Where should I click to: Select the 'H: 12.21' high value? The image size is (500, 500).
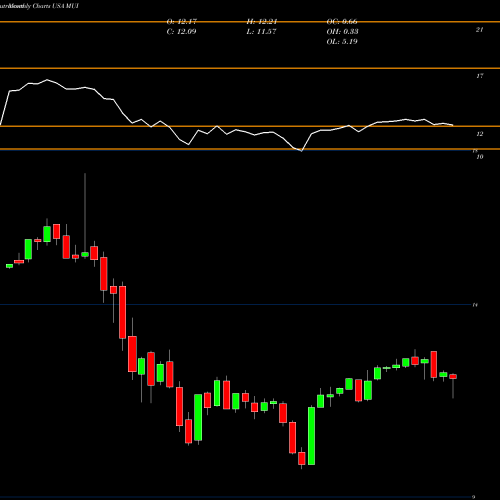tap(262, 22)
